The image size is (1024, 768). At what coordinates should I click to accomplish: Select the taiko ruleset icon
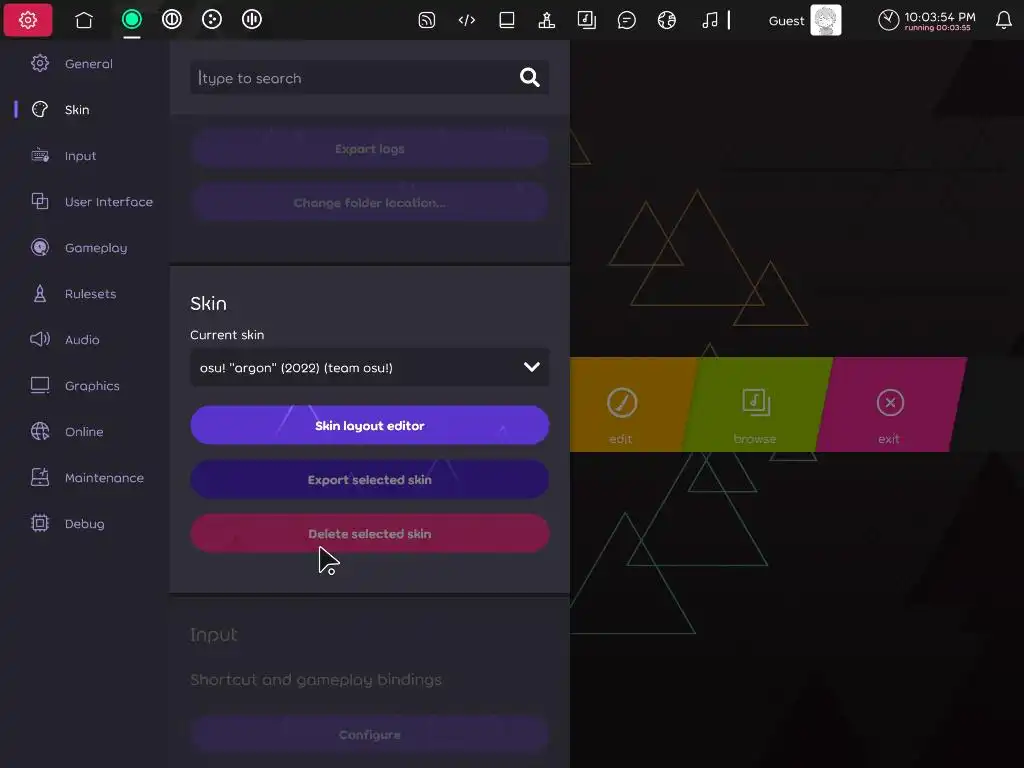(x=172, y=20)
